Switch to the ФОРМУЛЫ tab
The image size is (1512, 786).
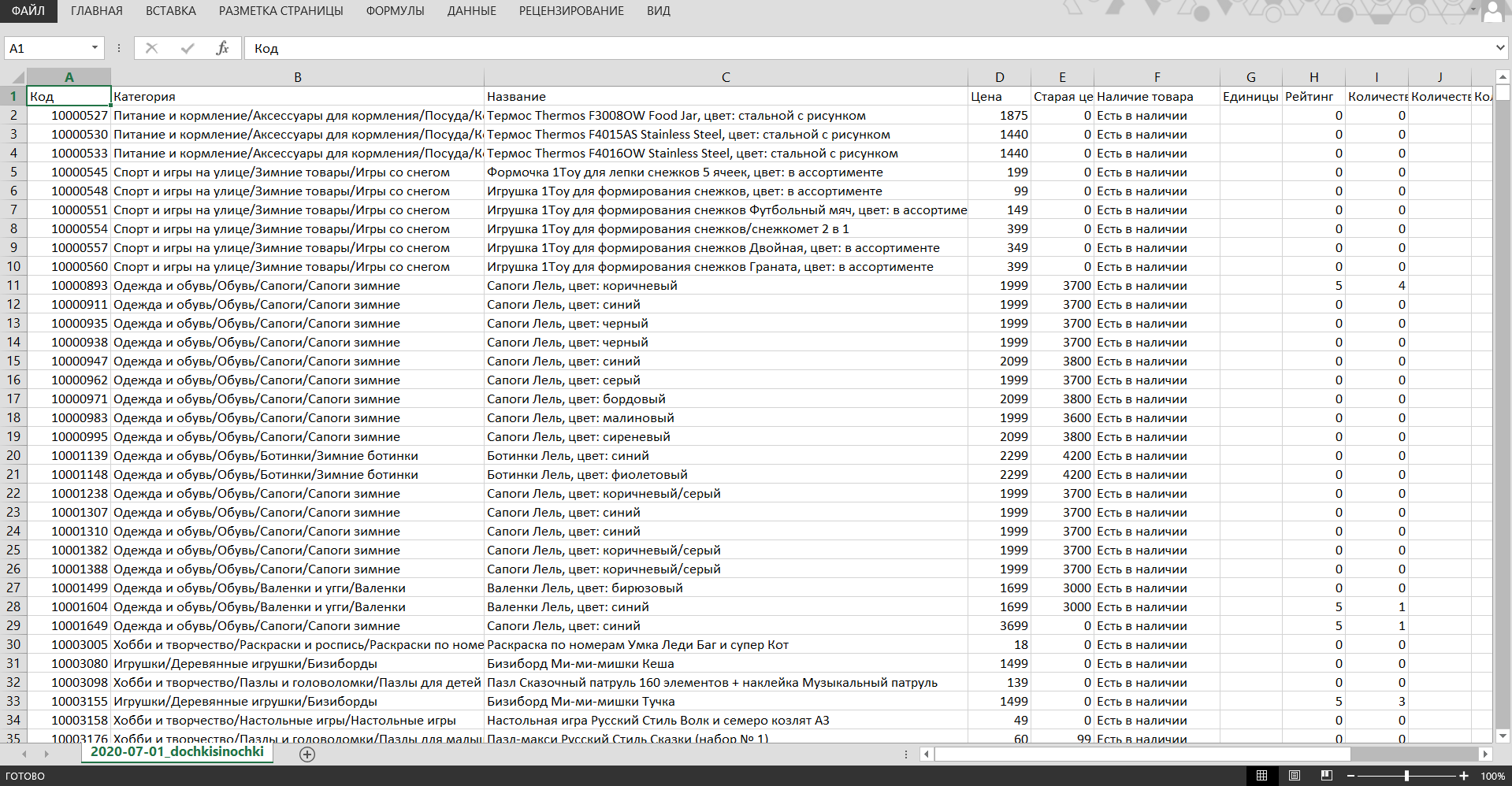click(396, 11)
